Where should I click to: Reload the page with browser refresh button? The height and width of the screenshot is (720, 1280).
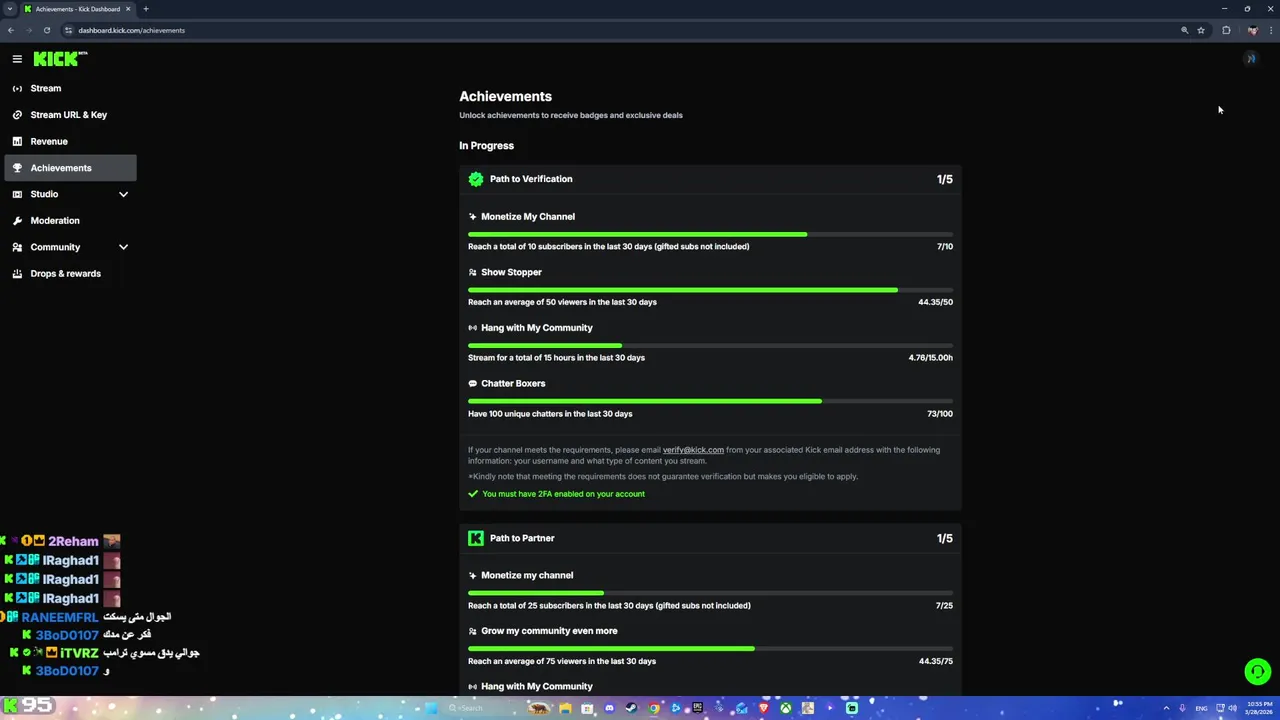[x=47, y=30]
